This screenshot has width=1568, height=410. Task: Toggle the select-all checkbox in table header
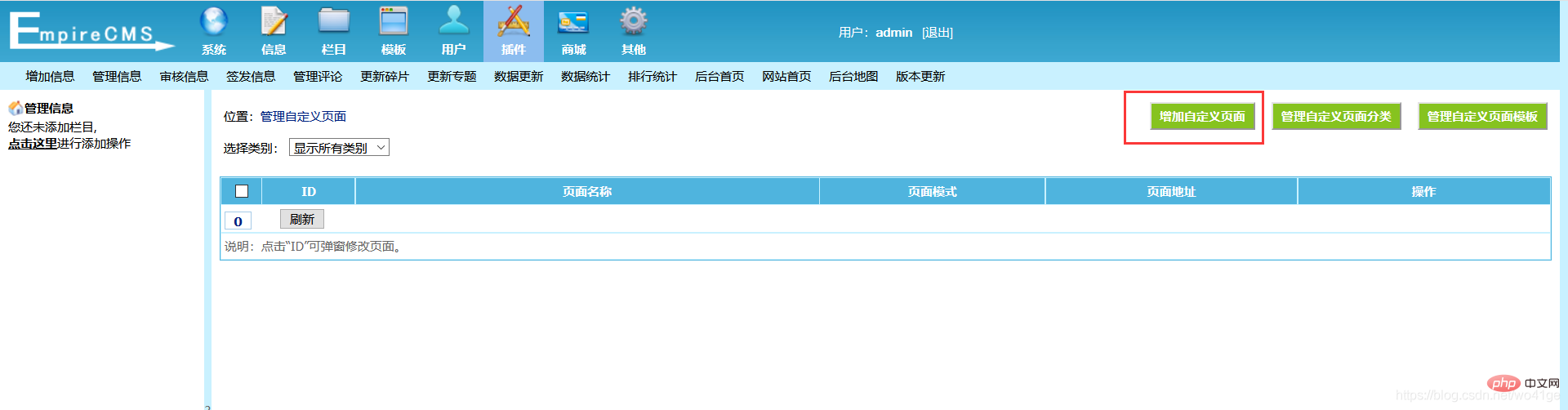(x=242, y=191)
